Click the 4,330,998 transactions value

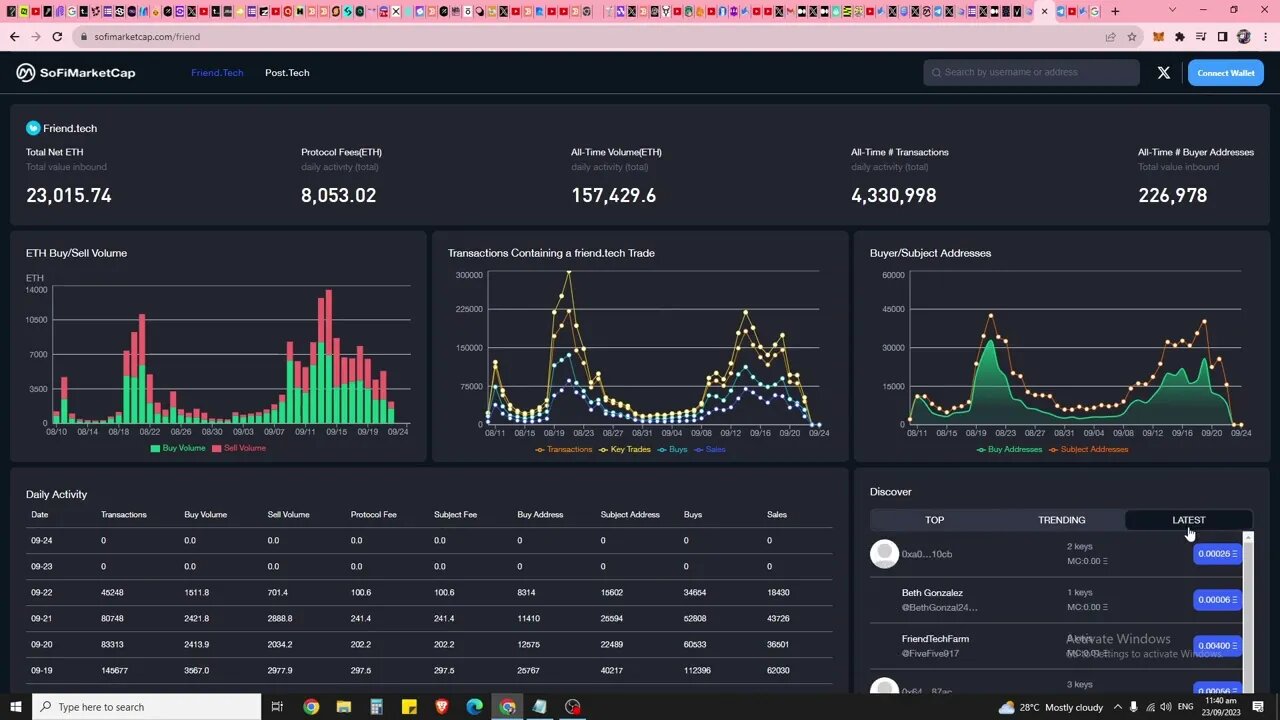click(x=894, y=196)
